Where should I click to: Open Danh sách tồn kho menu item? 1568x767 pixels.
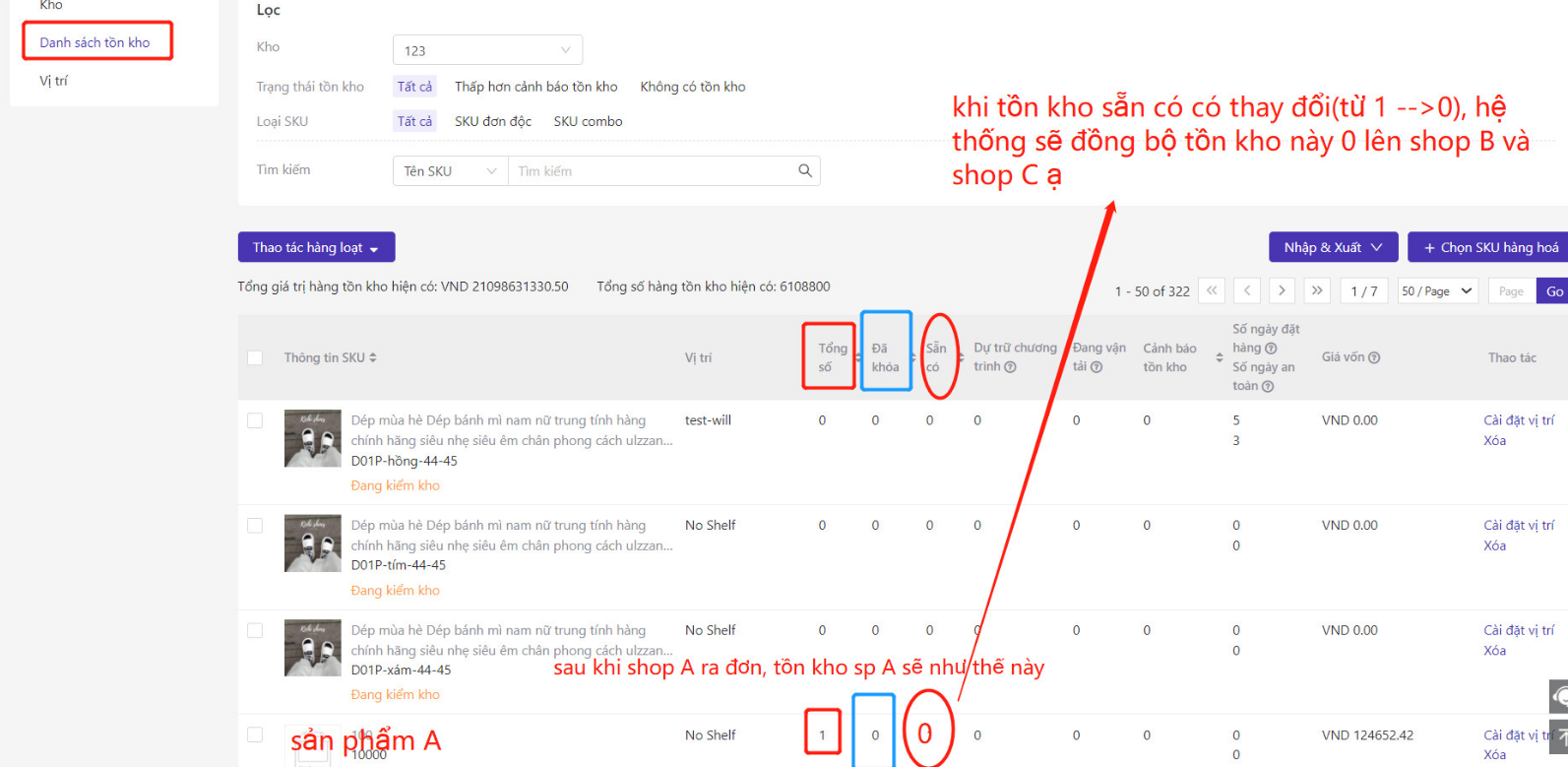(x=95, y=42)
